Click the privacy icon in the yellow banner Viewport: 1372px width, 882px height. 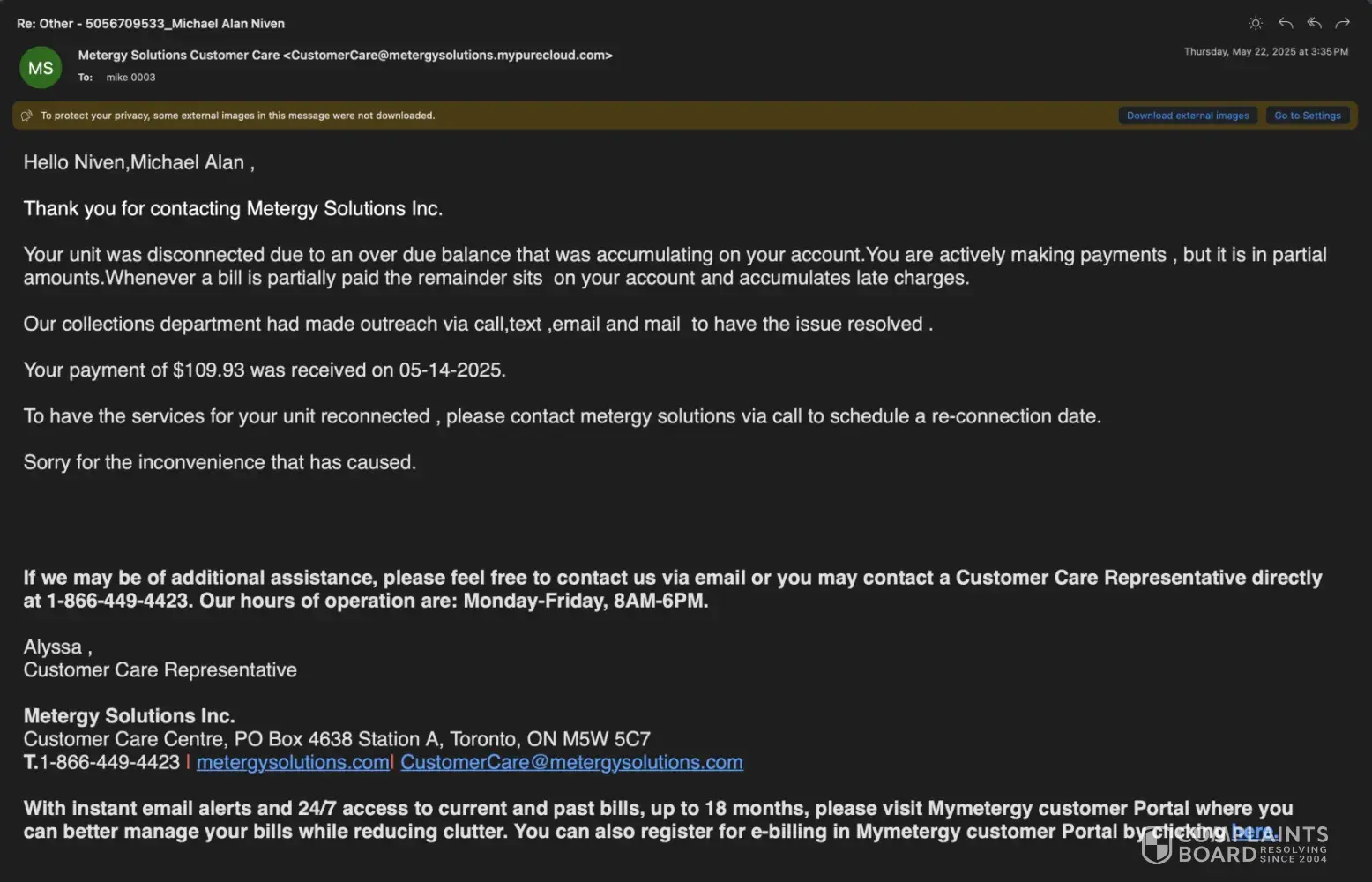tap(26, 116)
